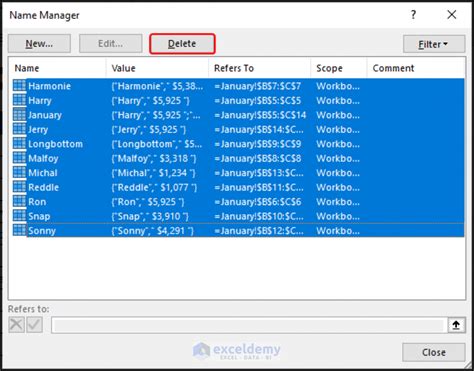
Task: Click the checkmark confirm icon
Action: [x=34, y=325]
